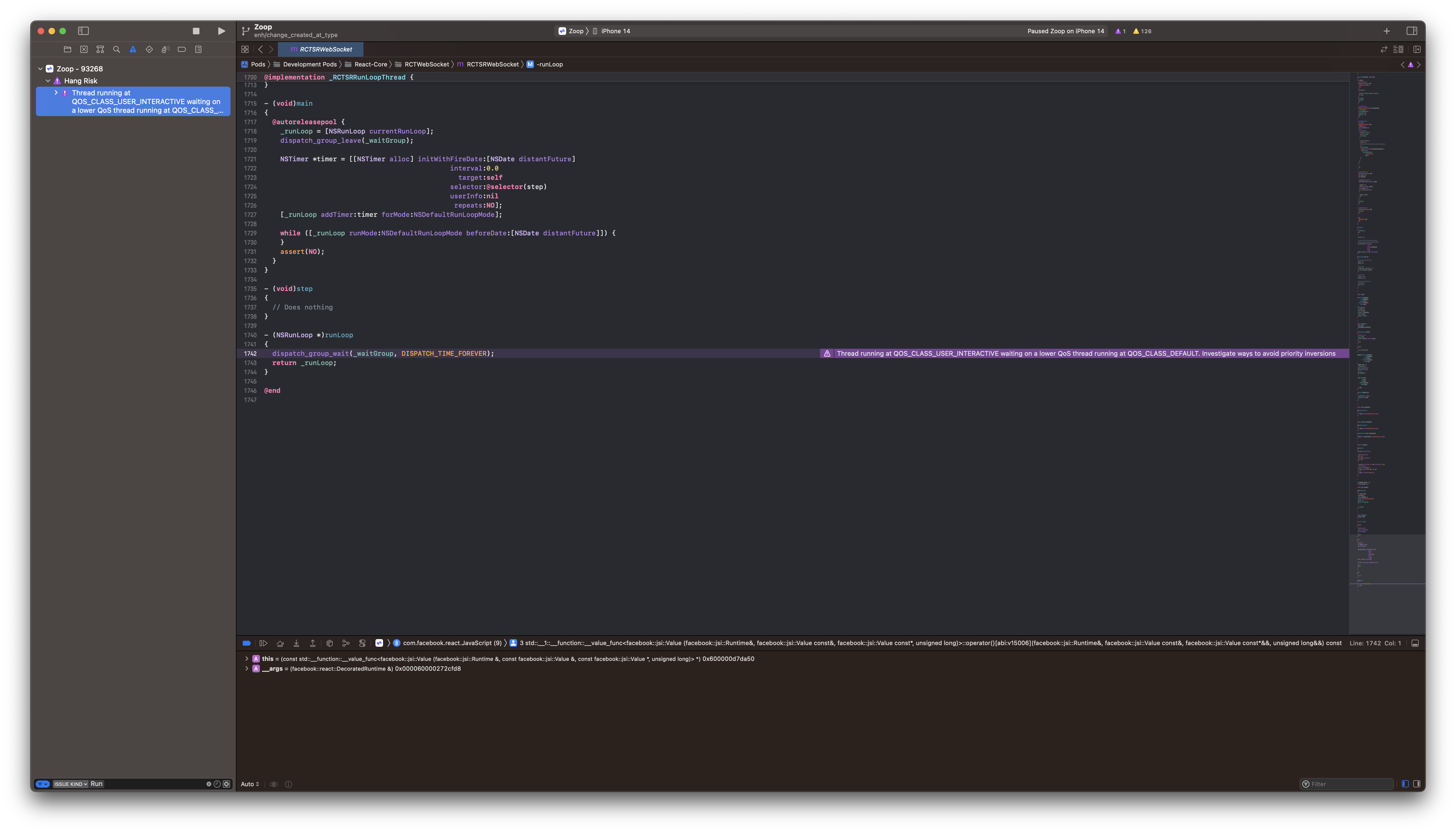The image size is (1456, 832).
Task: Open the Debug View Hierarchy icon
Action: coord(330,643)
